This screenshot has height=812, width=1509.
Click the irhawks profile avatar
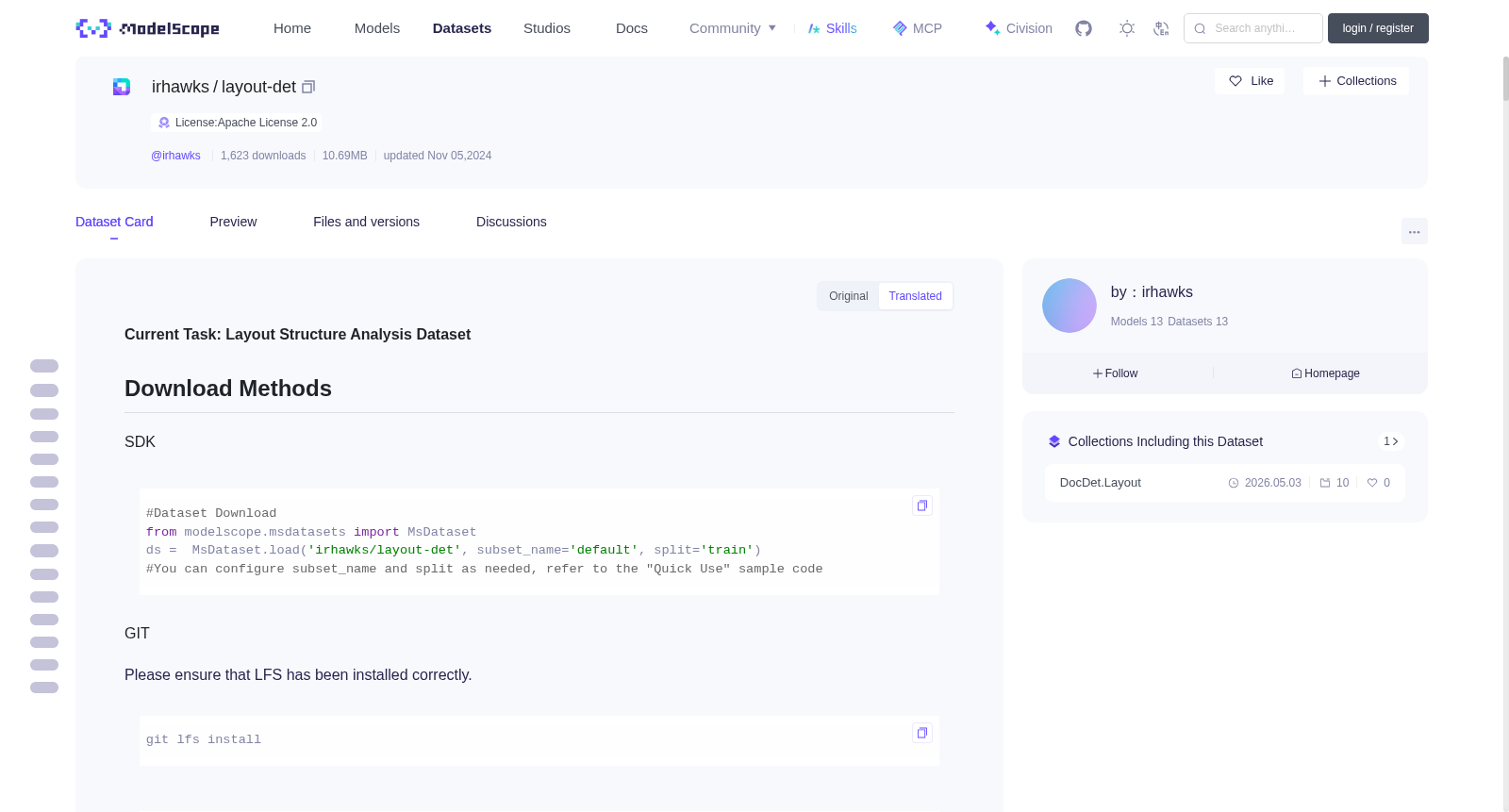tap(1070, 306)
